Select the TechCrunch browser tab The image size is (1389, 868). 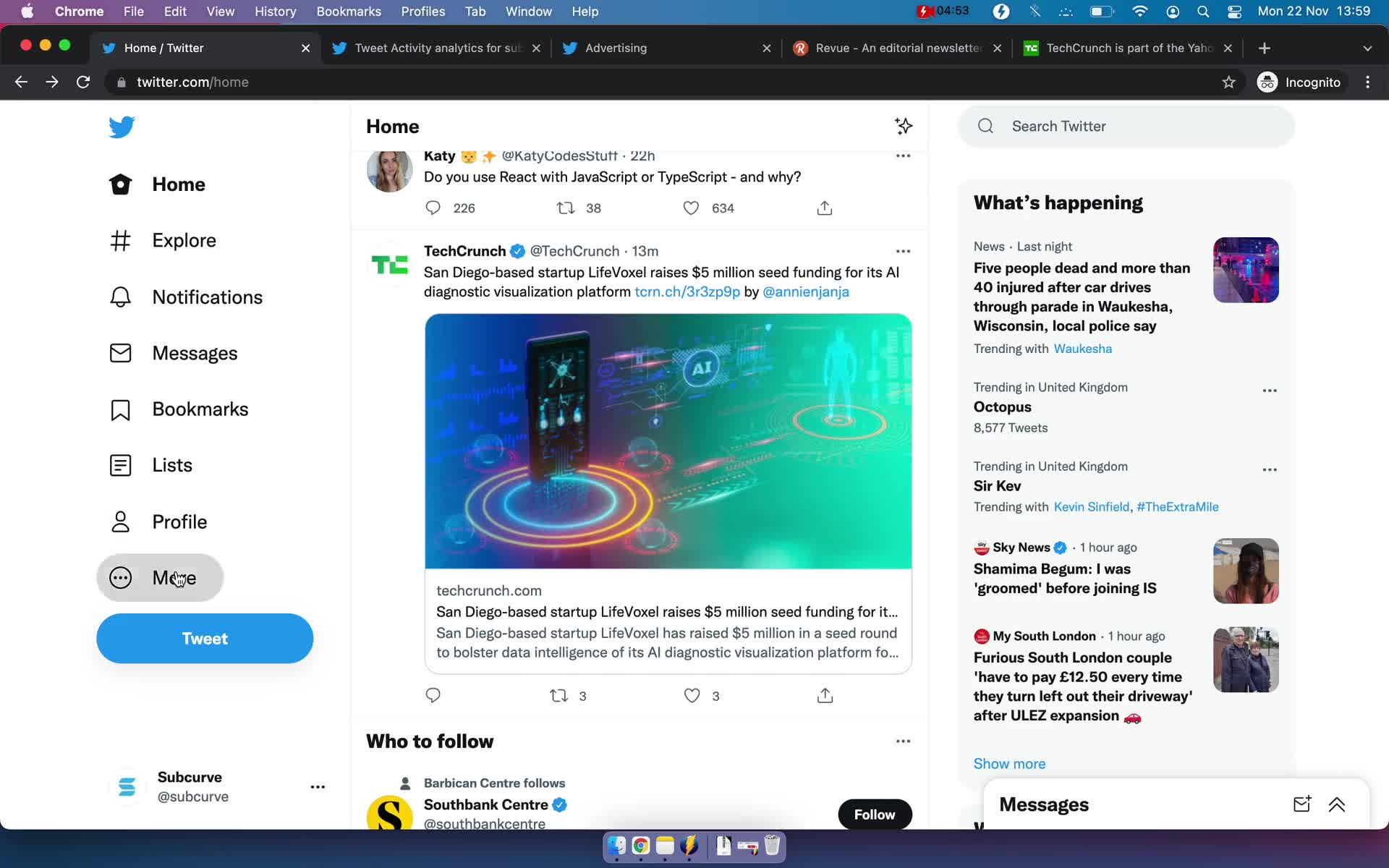(x=1127, y=48)
